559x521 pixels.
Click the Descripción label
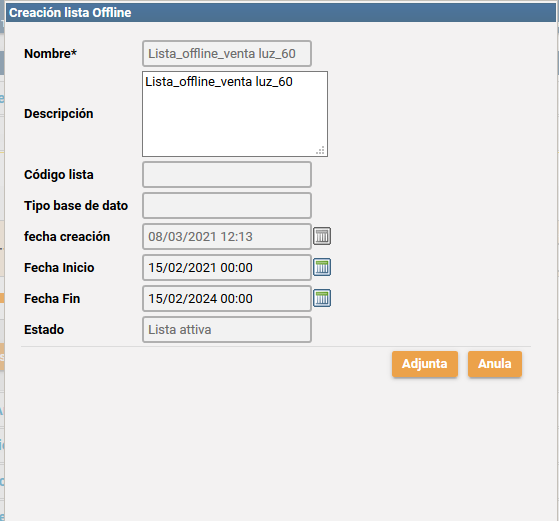(58, 114)
